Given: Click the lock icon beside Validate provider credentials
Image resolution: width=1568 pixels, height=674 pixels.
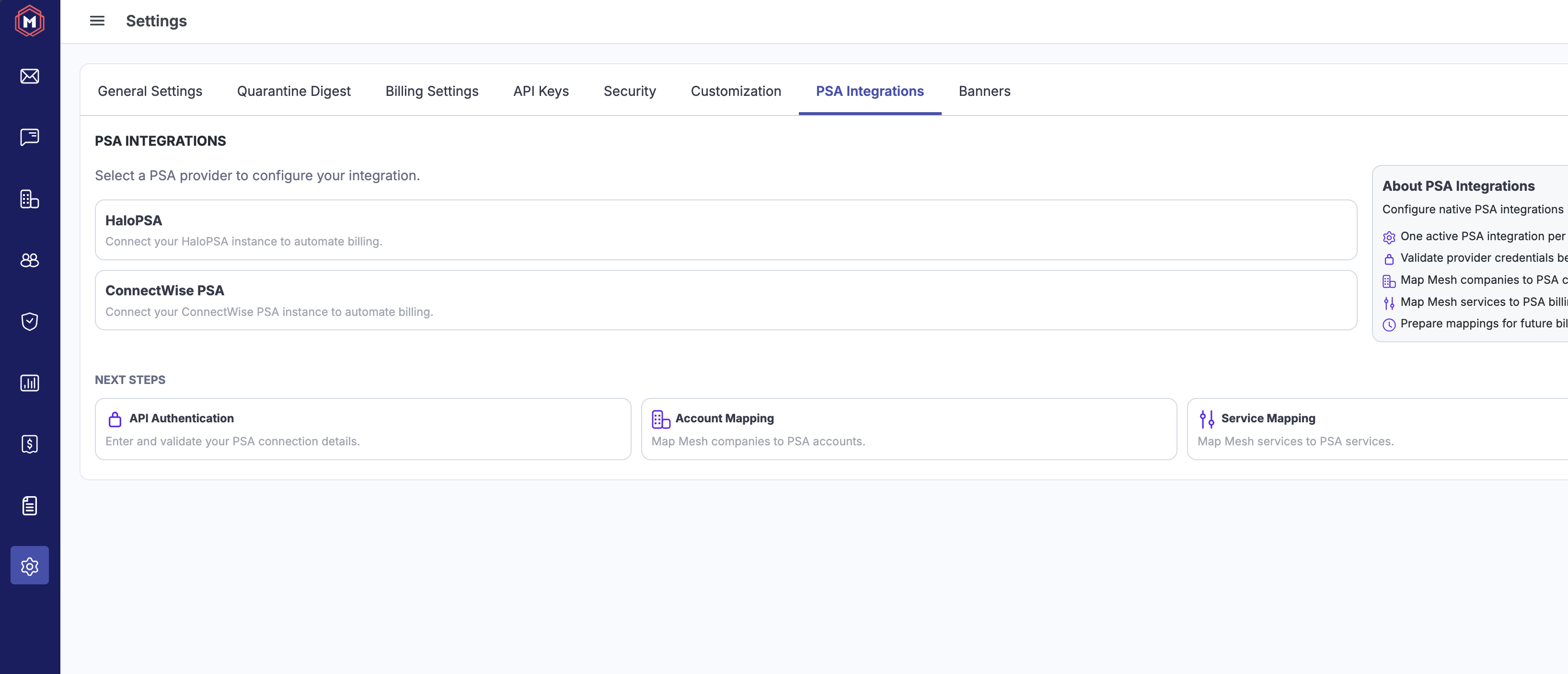Looking at the screenshot, I should 1389,259.
